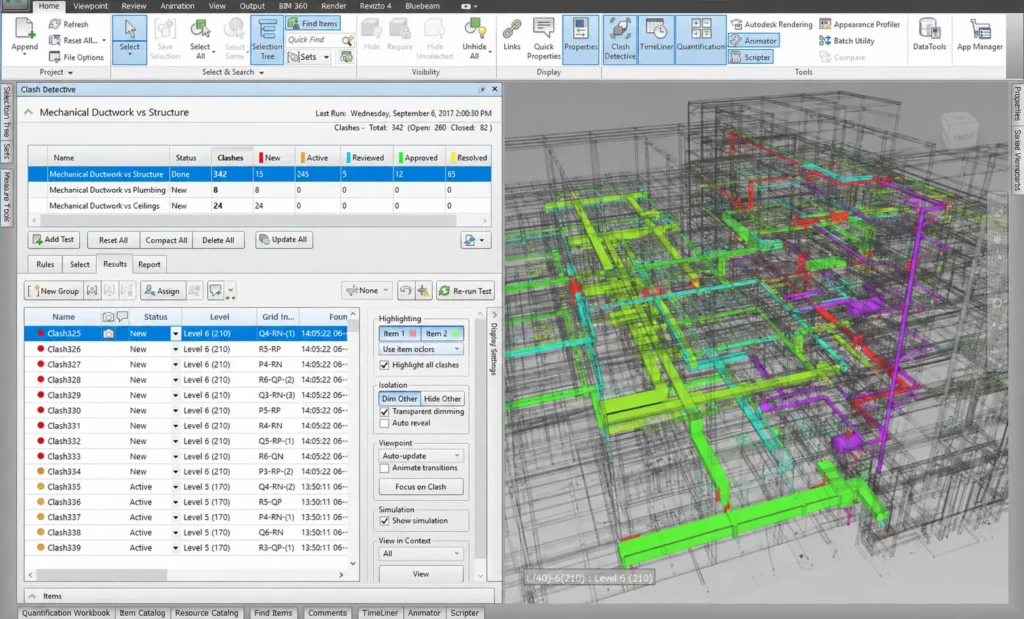The image size is (1024, 619).
Task: Collapse the Mechanical Ductwork vs Structure header
Action: (28, 112)
